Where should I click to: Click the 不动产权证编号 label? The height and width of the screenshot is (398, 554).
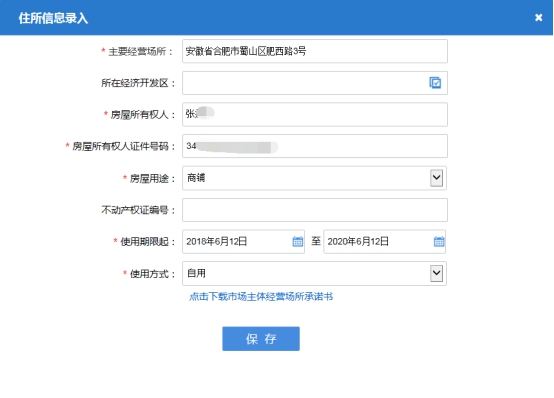click(138, 210)
